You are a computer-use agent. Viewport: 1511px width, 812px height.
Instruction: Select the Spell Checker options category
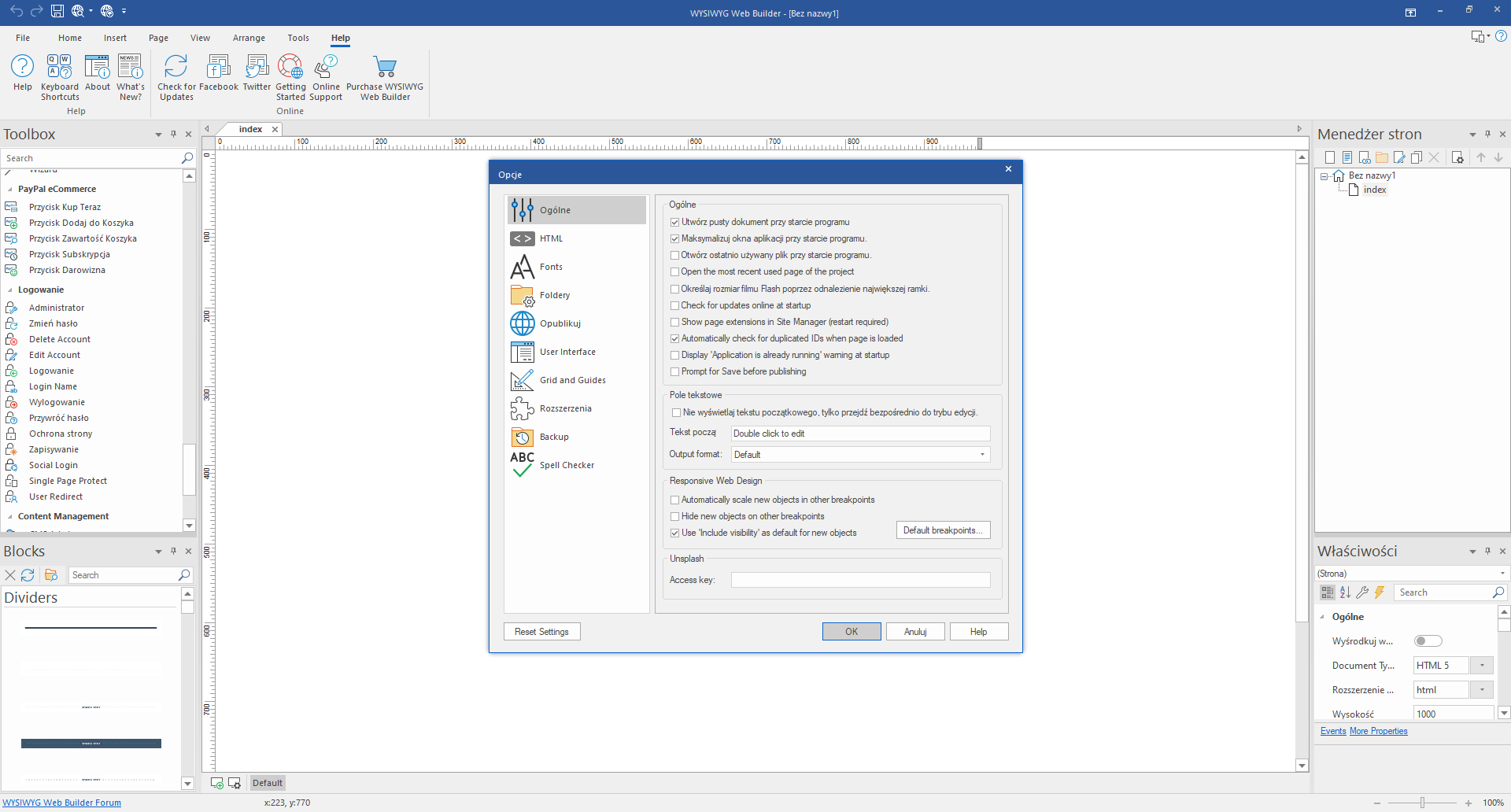point(577,465)
